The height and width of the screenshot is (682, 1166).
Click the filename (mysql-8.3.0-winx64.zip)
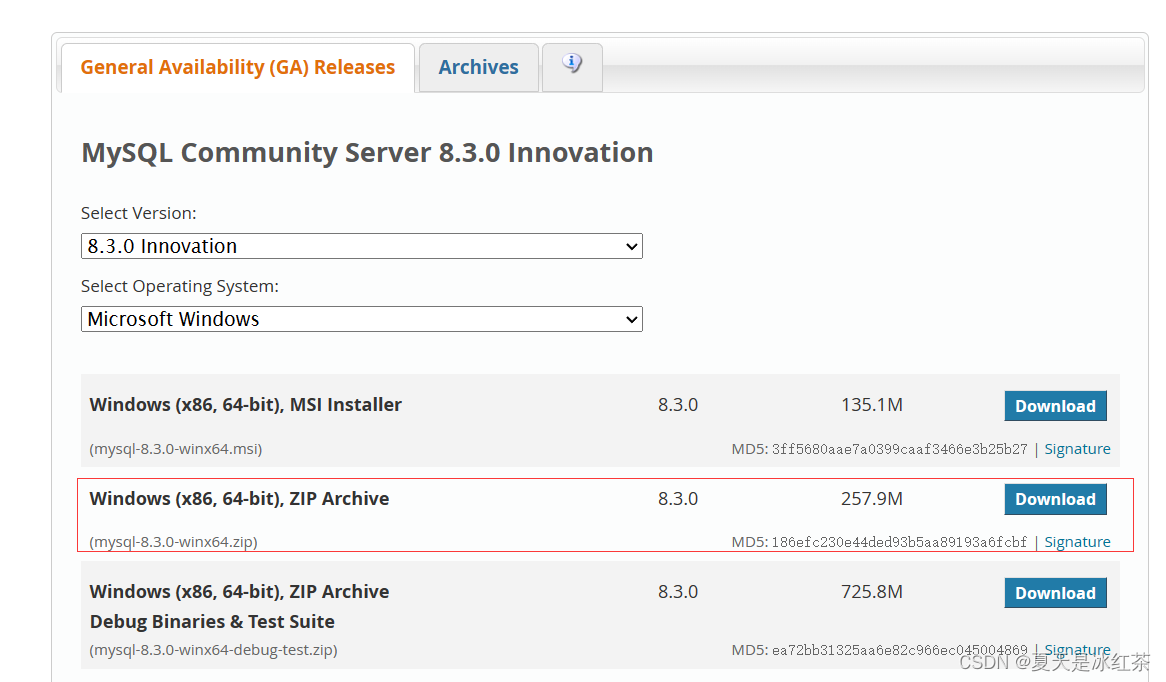(x=173, y=542)
